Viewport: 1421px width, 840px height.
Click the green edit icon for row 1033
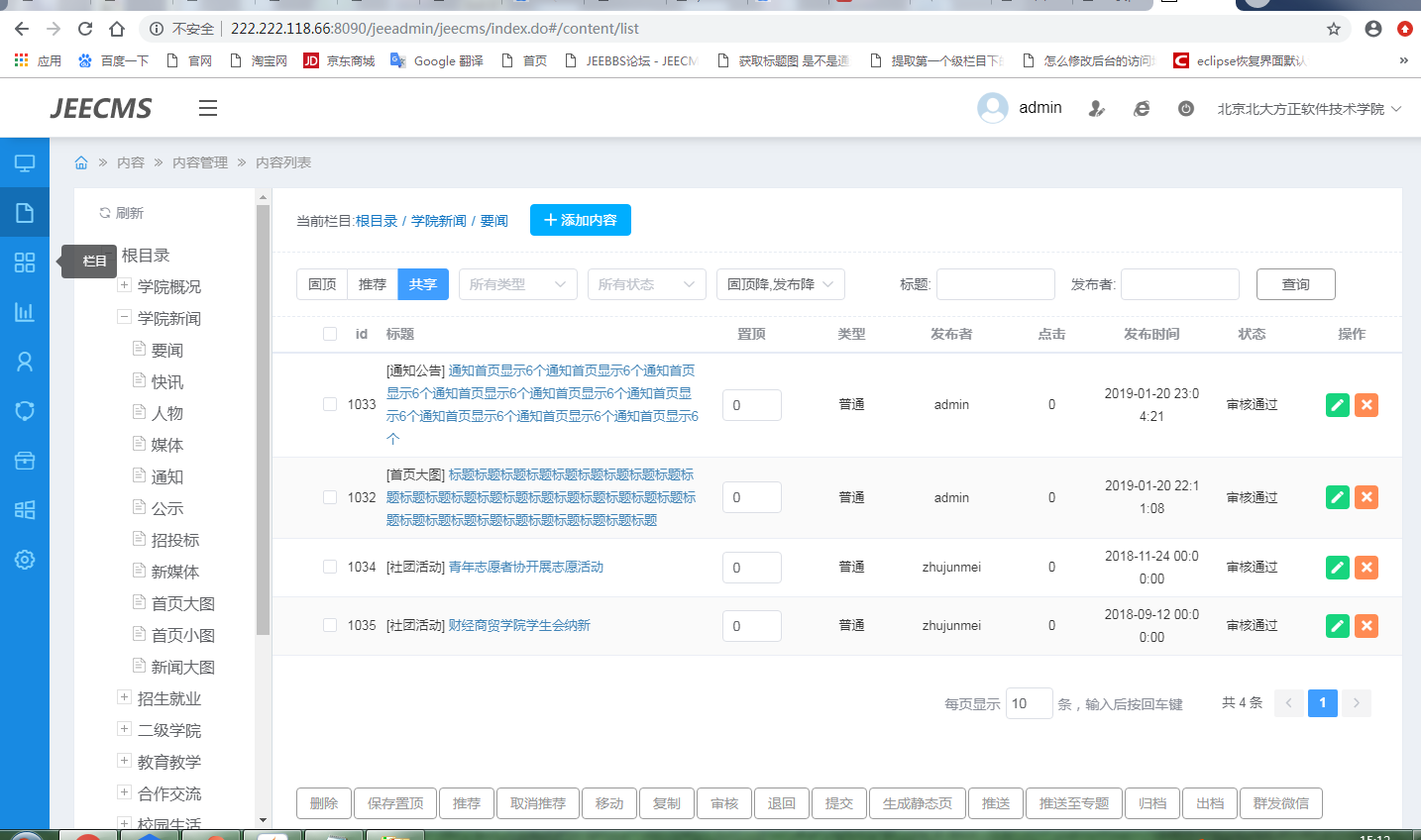(1337, 405)
